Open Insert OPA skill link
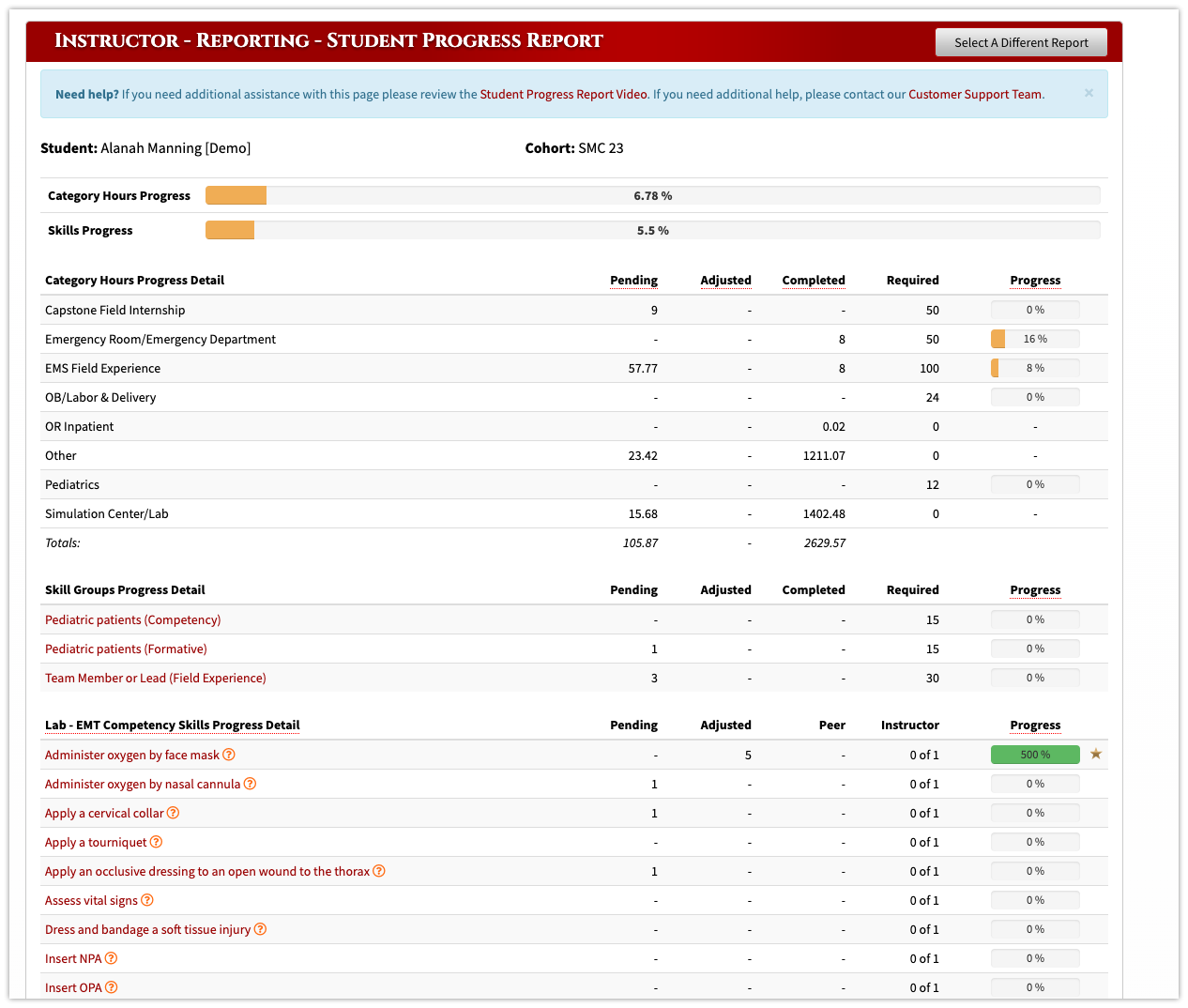This screenshot has height=1008, width=1188. pos(73,987)
